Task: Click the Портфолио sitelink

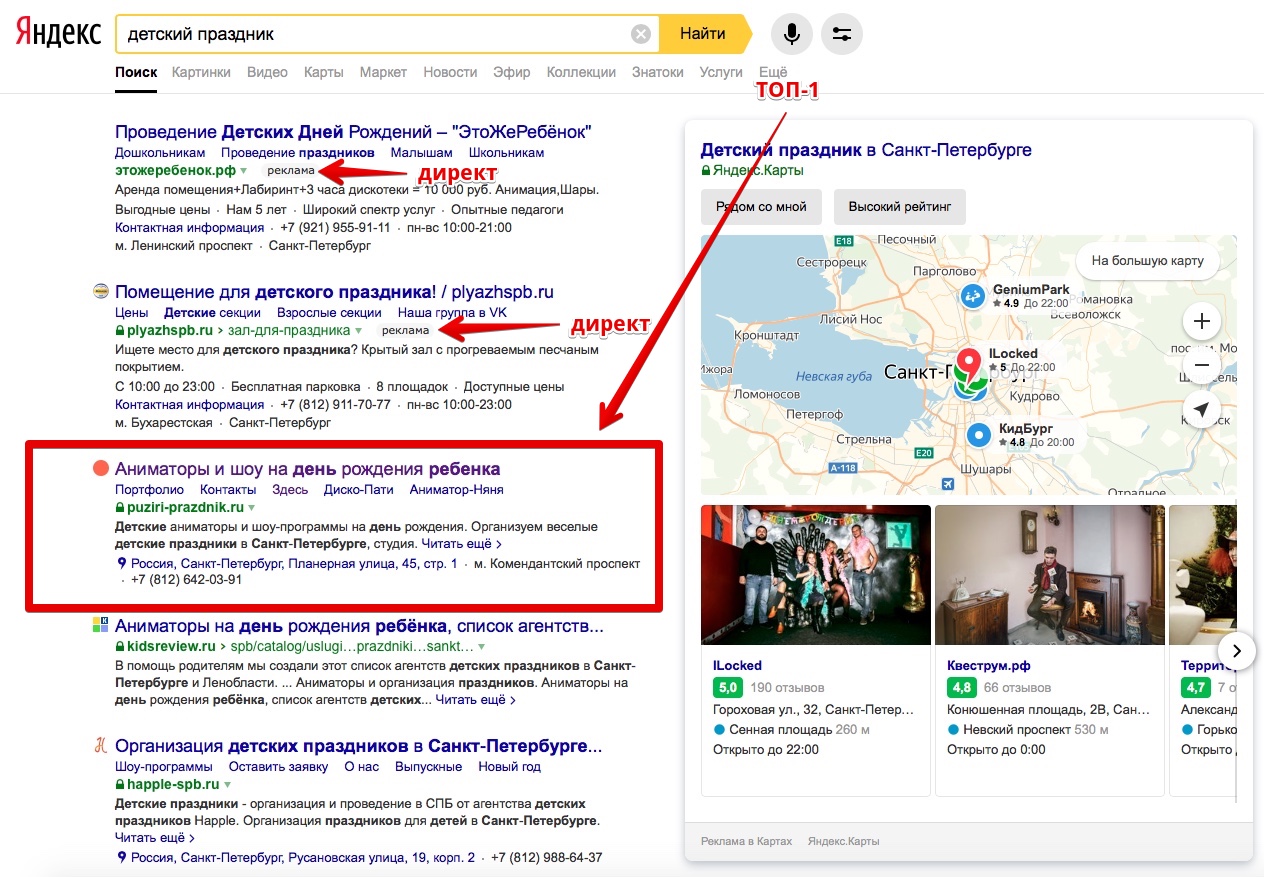Action: click(x=149, y=490)
